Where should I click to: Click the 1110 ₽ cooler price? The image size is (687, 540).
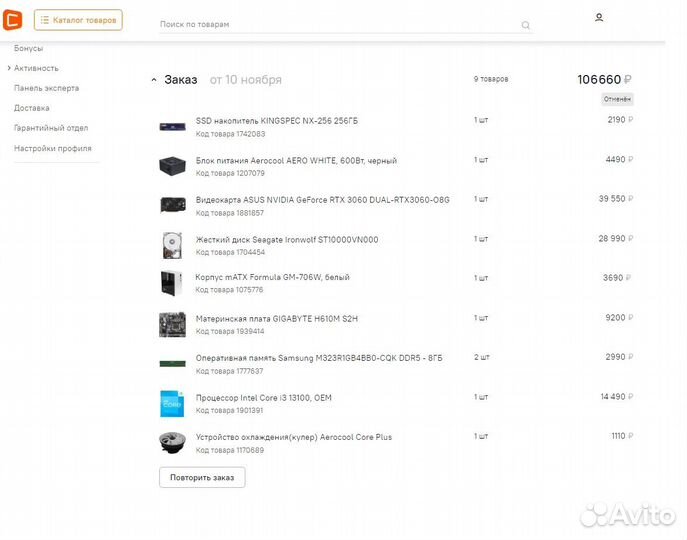[x=622, y=436]
